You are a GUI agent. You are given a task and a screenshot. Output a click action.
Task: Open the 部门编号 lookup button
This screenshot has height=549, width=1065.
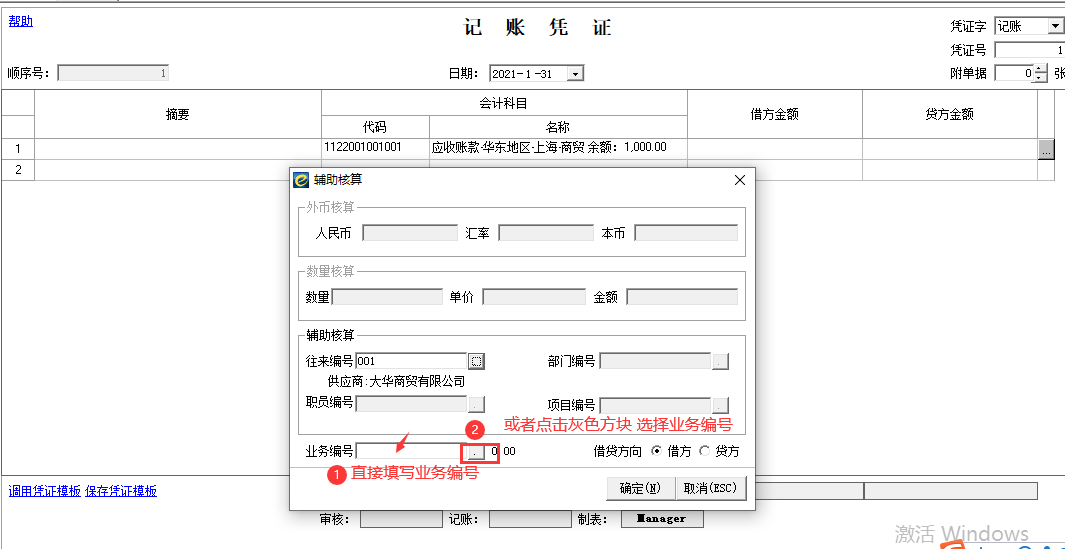(721, 361)
